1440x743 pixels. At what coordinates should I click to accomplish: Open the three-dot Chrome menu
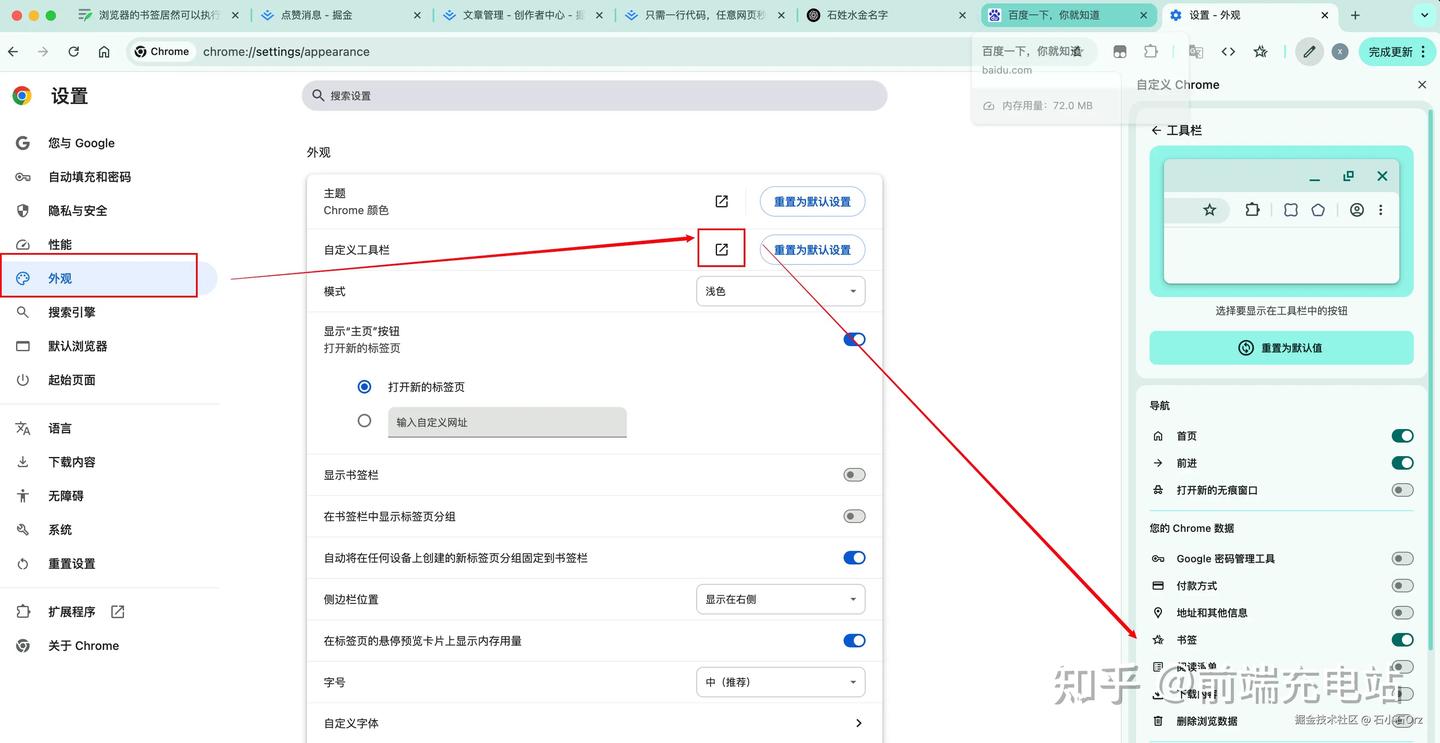pos(1423,51)
